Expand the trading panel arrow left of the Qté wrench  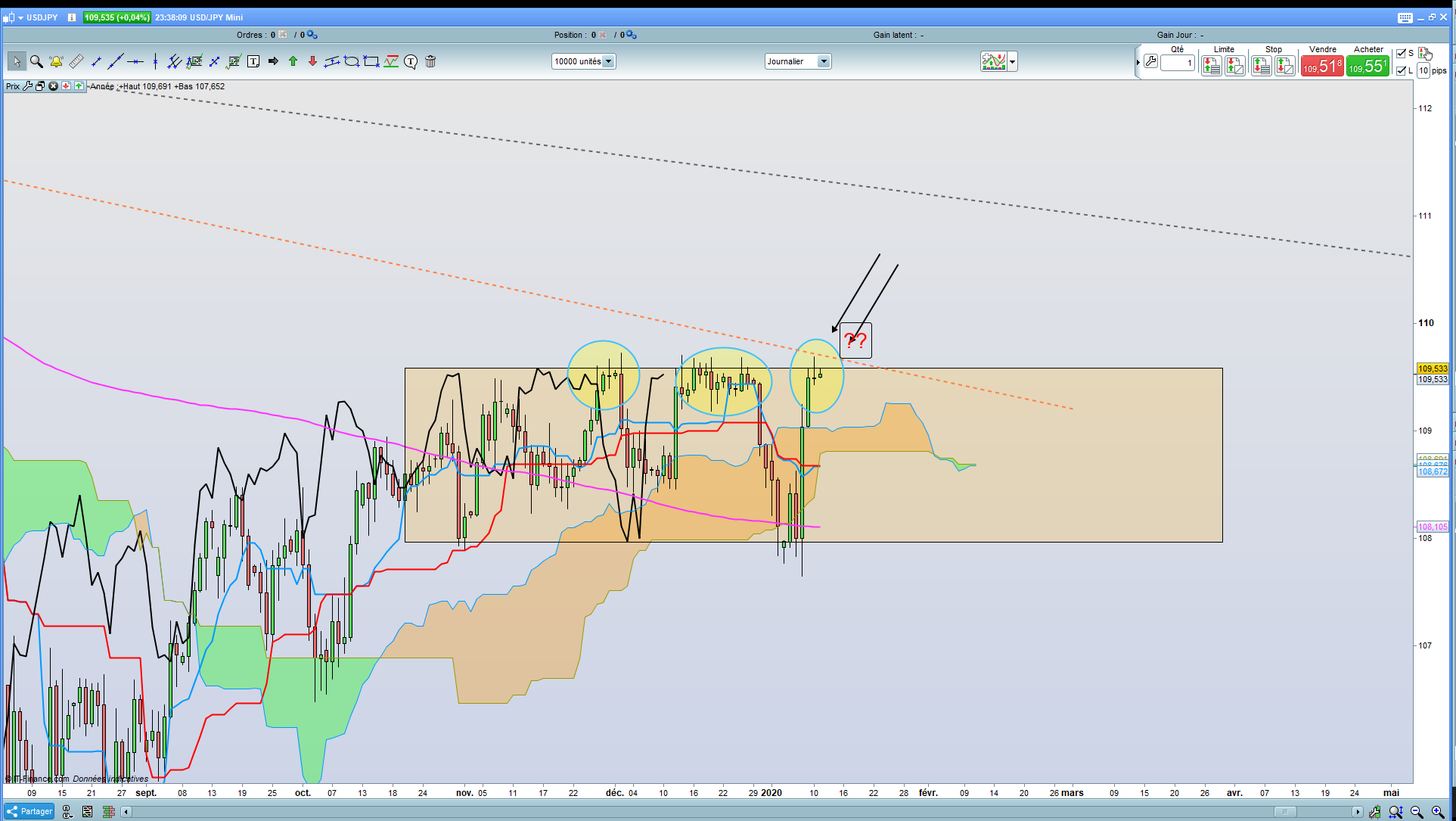1138,62
